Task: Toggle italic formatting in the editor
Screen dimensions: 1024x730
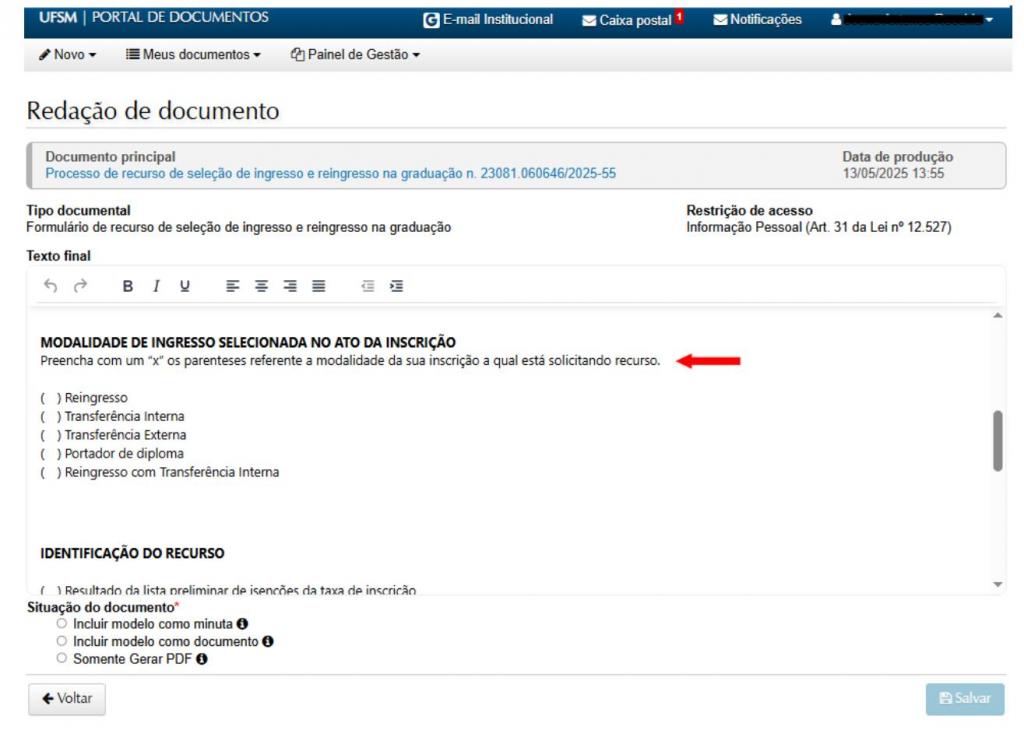Action: pos(156,286)
